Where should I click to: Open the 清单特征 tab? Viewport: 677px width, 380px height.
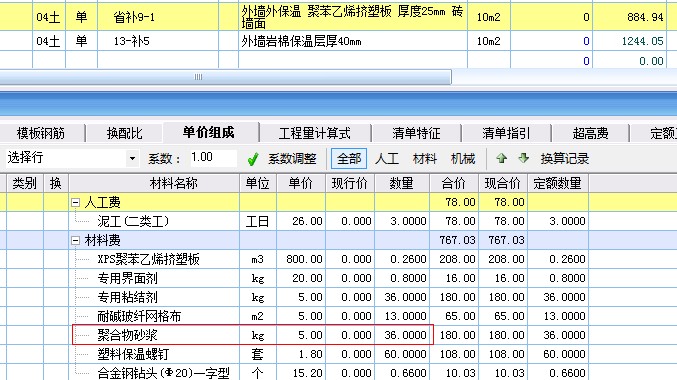coord(416,133)
